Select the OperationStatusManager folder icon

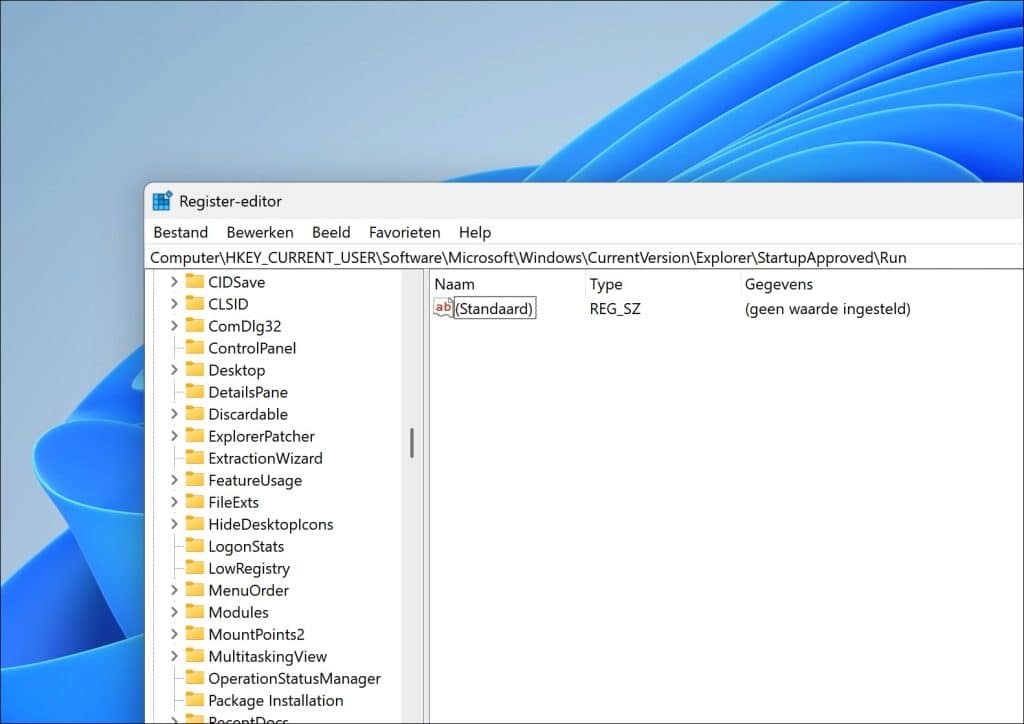[194, 678]
